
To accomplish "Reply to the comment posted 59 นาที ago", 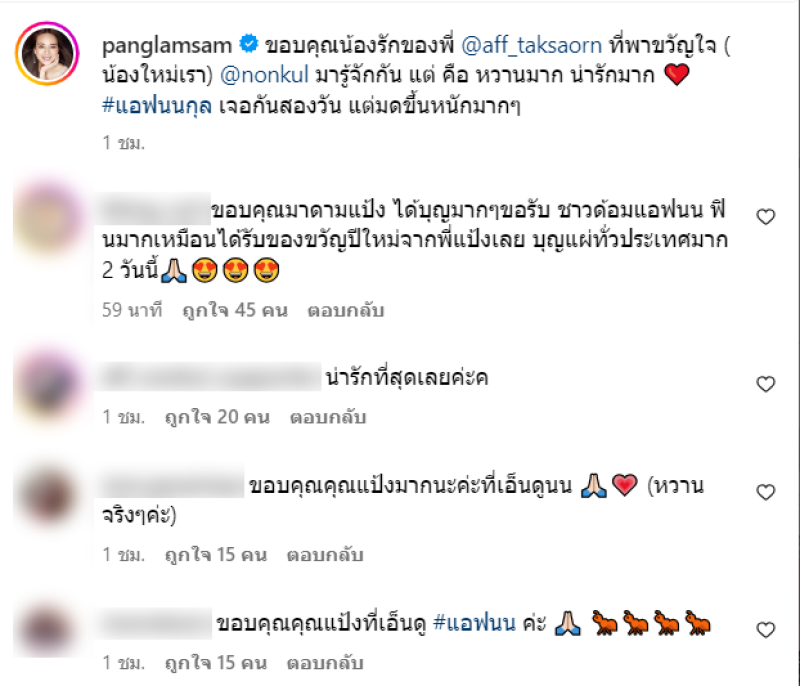I will tap(345, 310).
